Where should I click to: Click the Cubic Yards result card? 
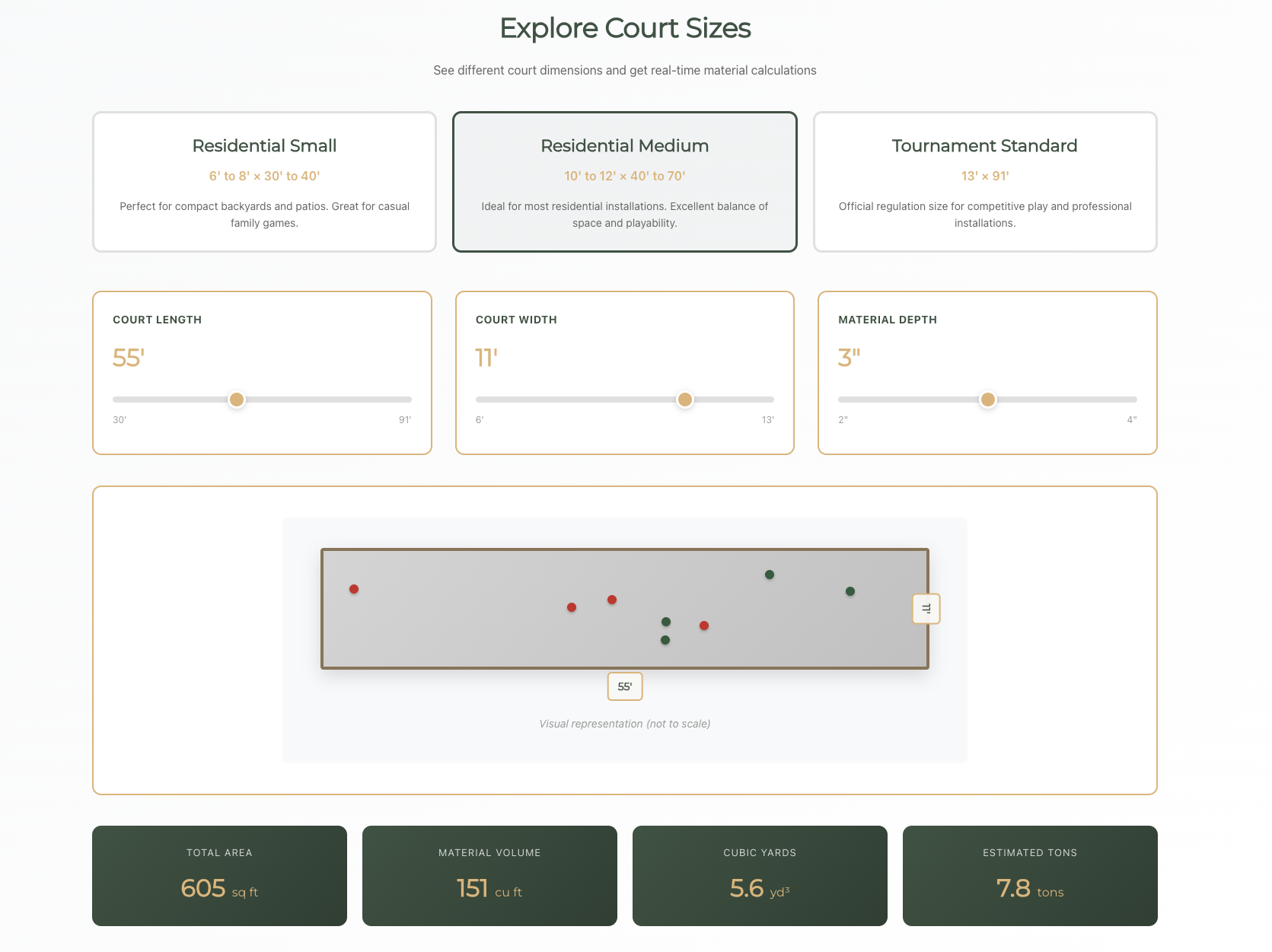[760, 875]
